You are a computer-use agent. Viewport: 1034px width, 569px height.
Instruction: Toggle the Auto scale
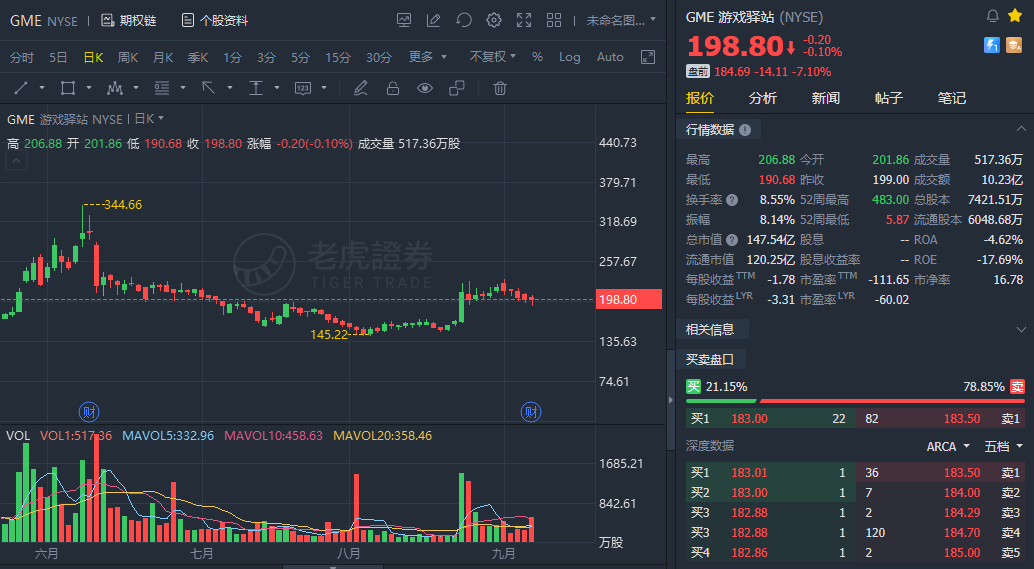click(610, 57)
